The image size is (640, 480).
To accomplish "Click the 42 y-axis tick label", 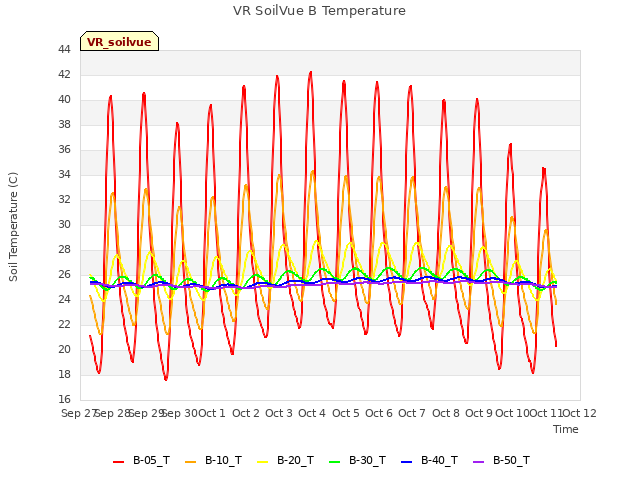I will (64, 75).
